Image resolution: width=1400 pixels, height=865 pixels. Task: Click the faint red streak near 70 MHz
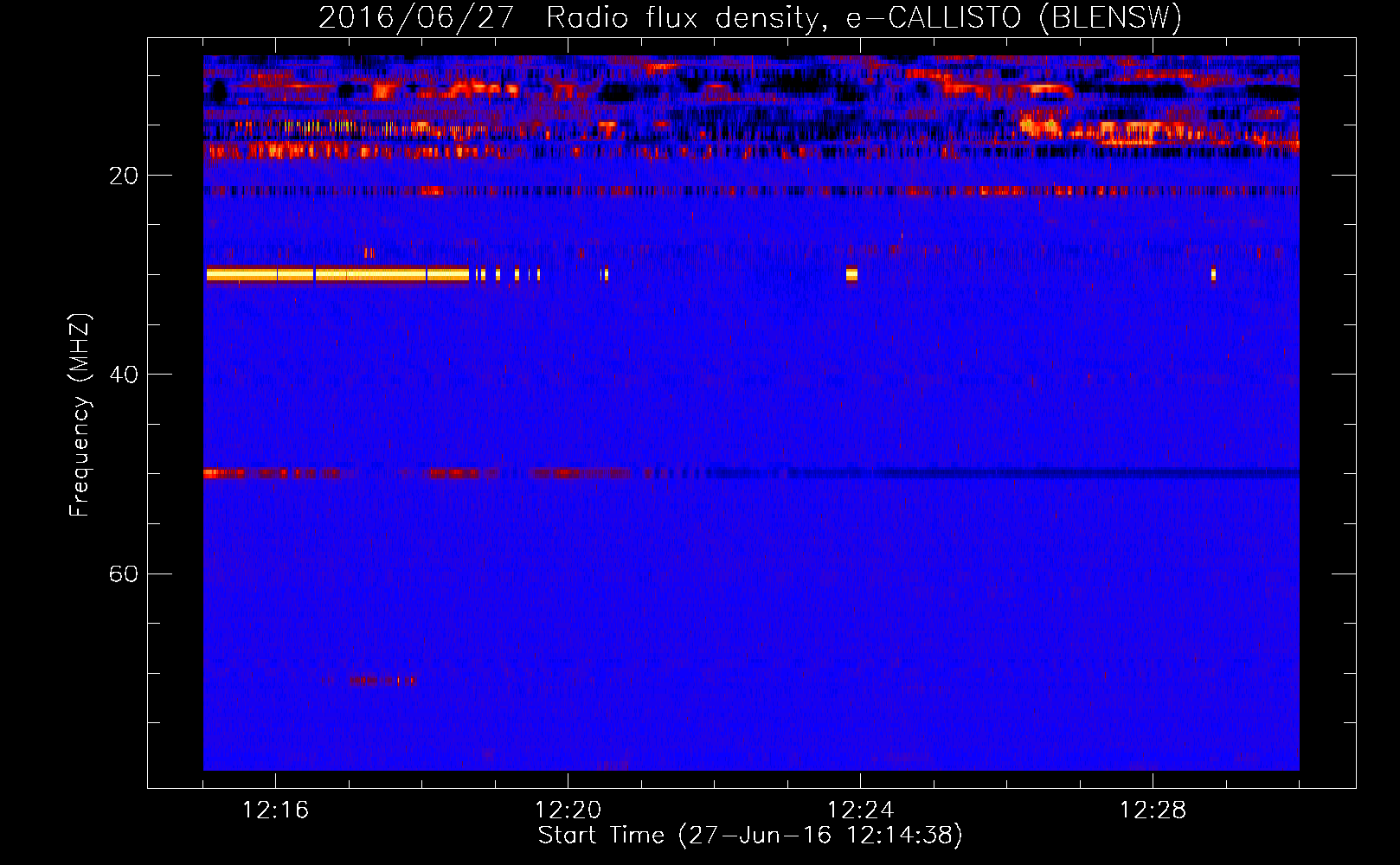click(368, 681)
